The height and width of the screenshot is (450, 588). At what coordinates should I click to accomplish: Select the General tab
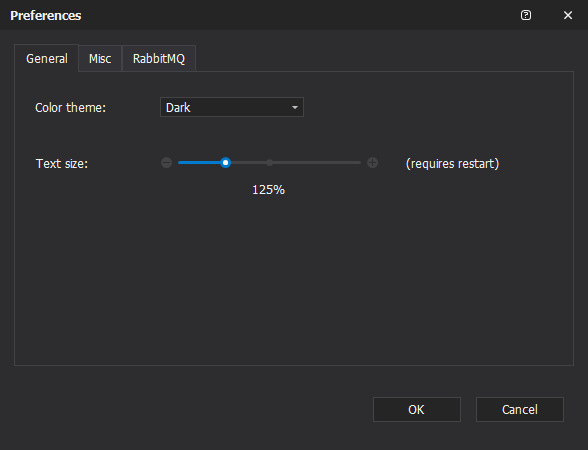pos(46,58)
